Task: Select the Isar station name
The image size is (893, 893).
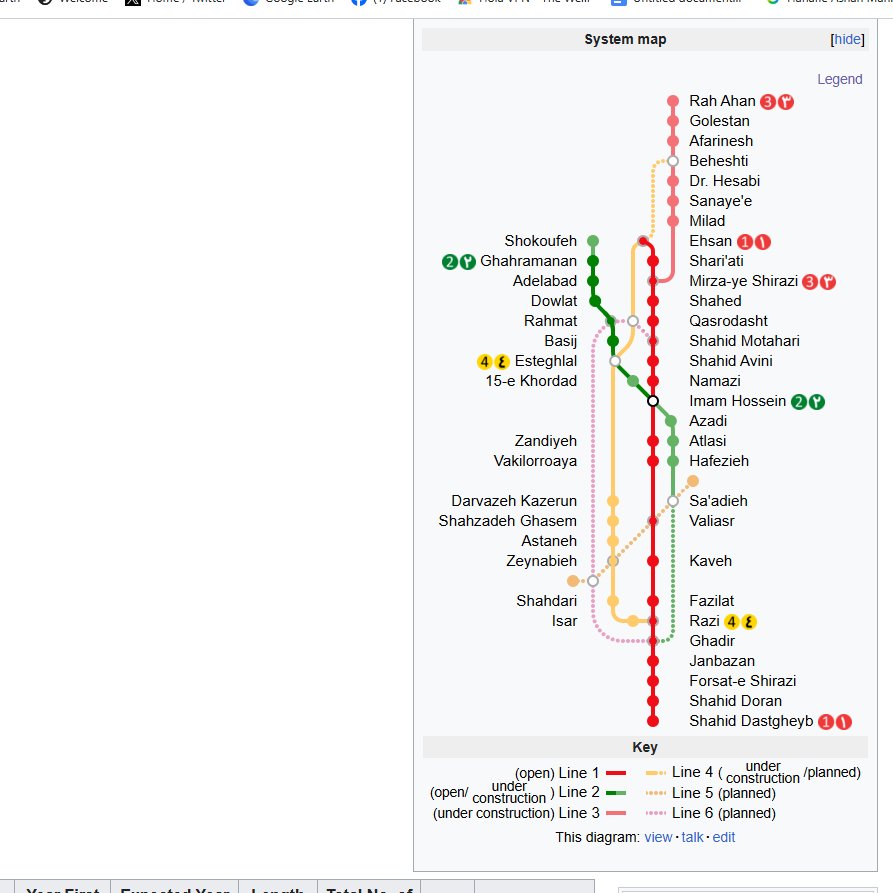Action: pos(564,621)
